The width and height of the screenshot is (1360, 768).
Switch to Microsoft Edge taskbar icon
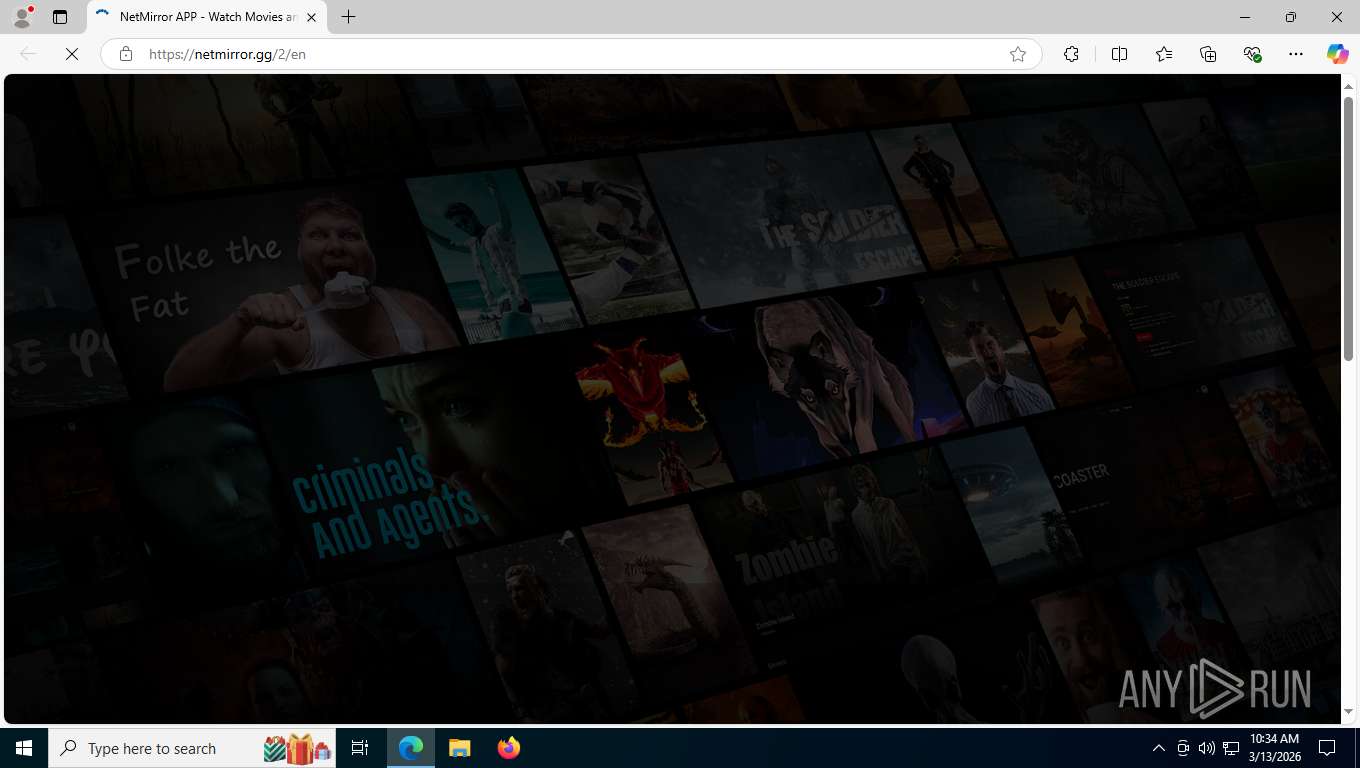pos(411,748)
